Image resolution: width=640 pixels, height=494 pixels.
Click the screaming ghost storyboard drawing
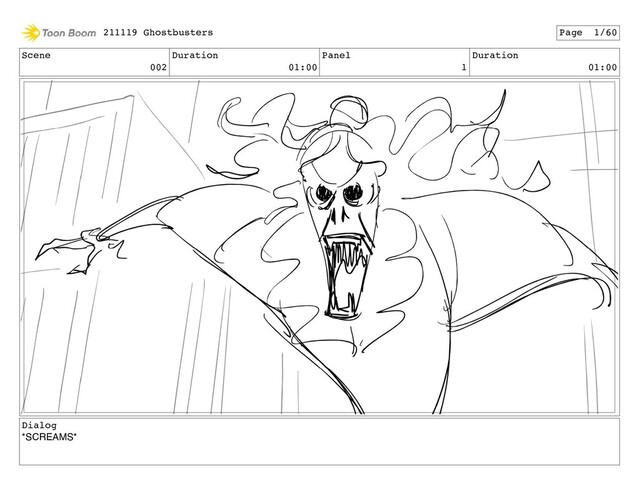(x=319, y=247)
